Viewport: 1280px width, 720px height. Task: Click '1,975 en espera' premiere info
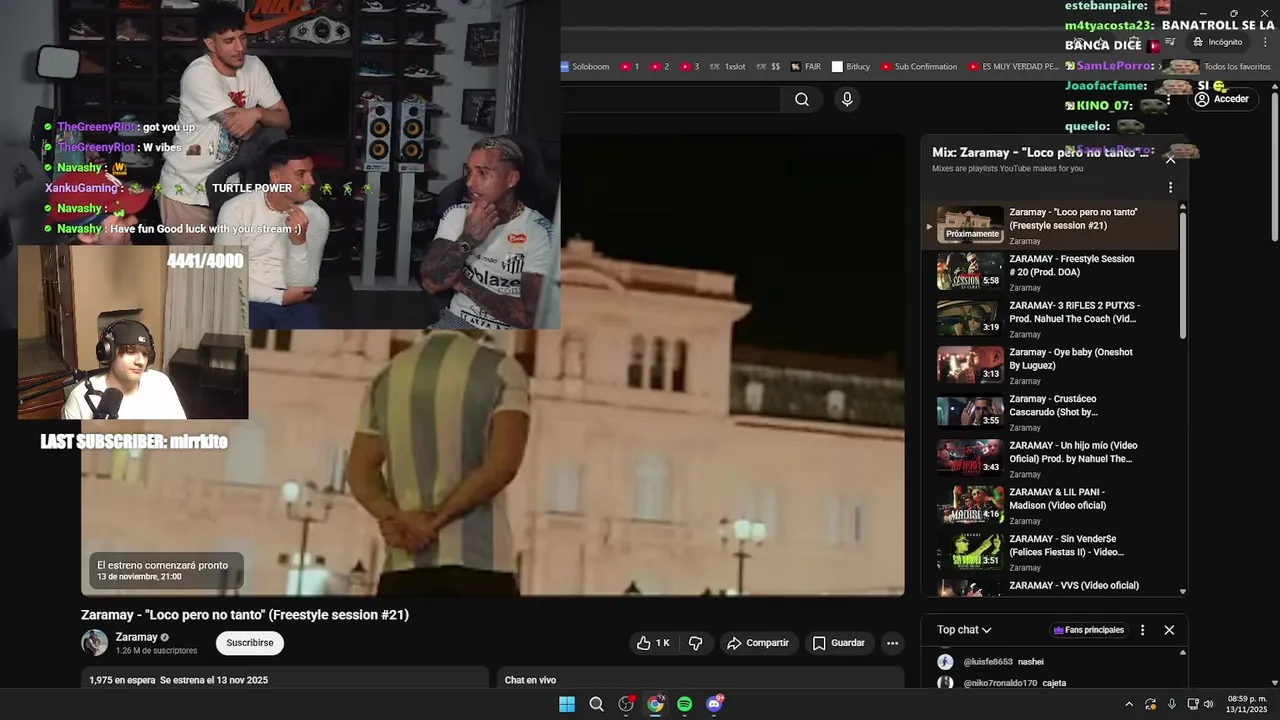(178, 680)
